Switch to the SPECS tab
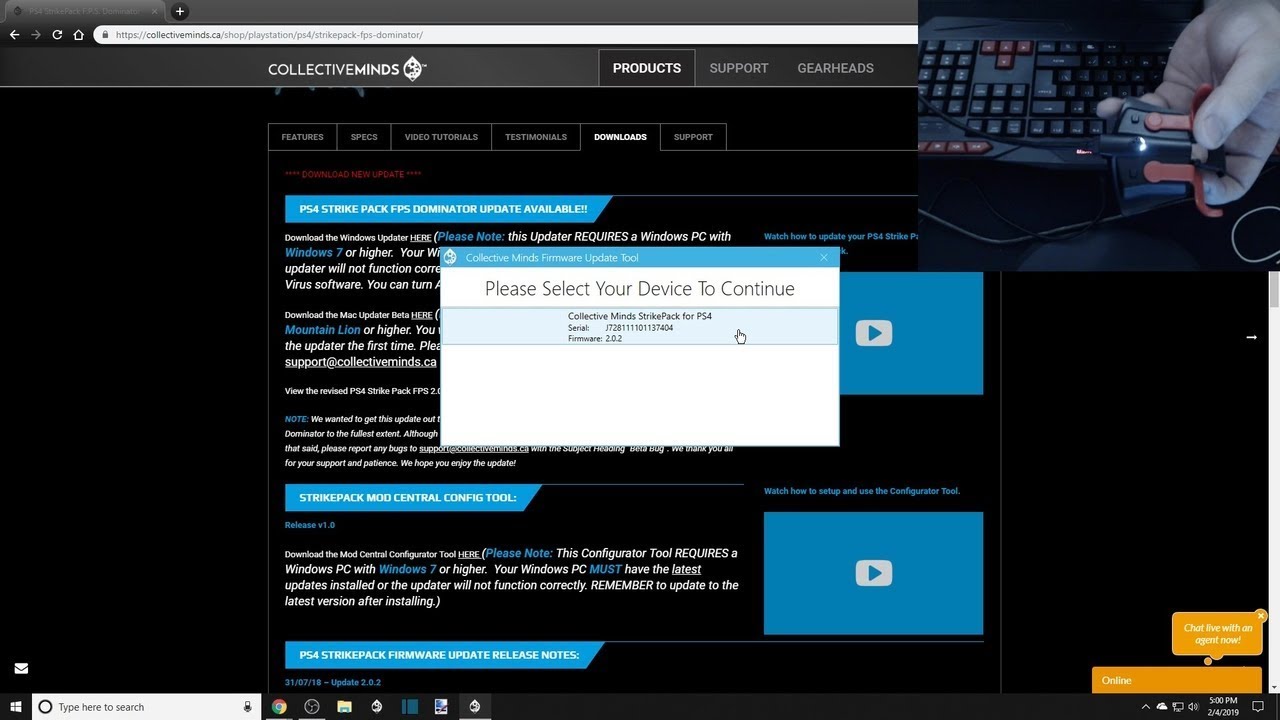 [x=364, y=137]
